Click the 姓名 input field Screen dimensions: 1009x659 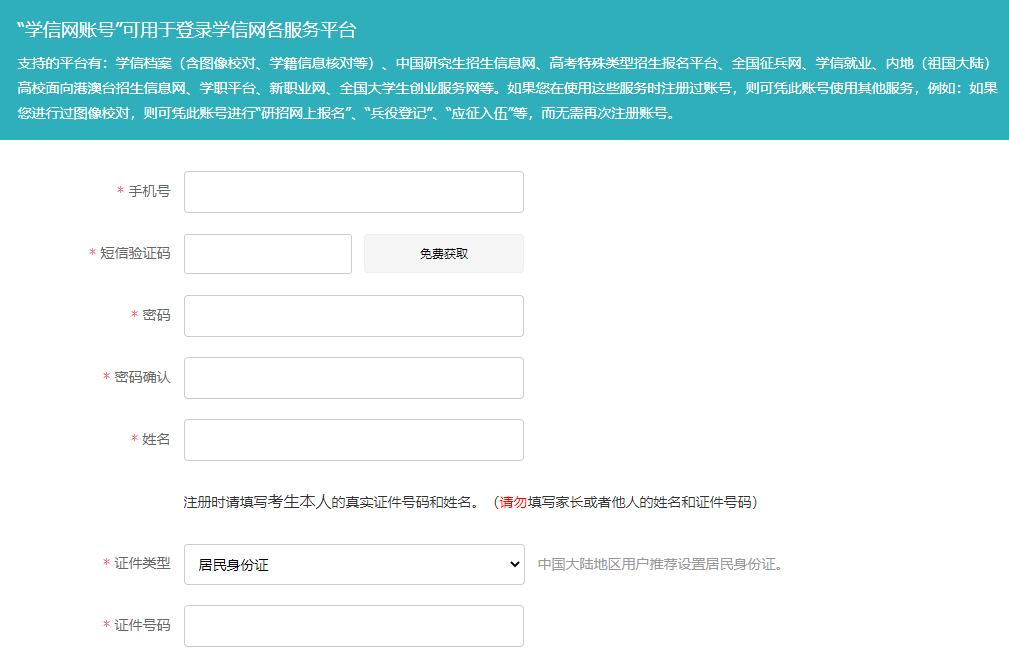354,440
